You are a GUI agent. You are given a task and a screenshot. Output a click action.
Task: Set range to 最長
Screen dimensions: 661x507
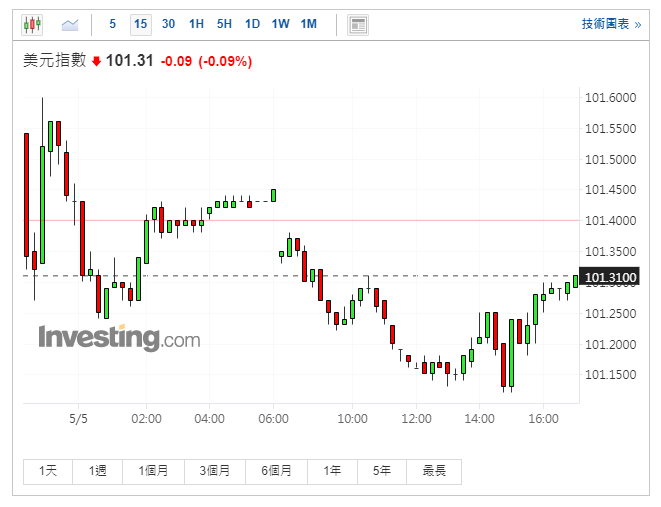[434, 471]
